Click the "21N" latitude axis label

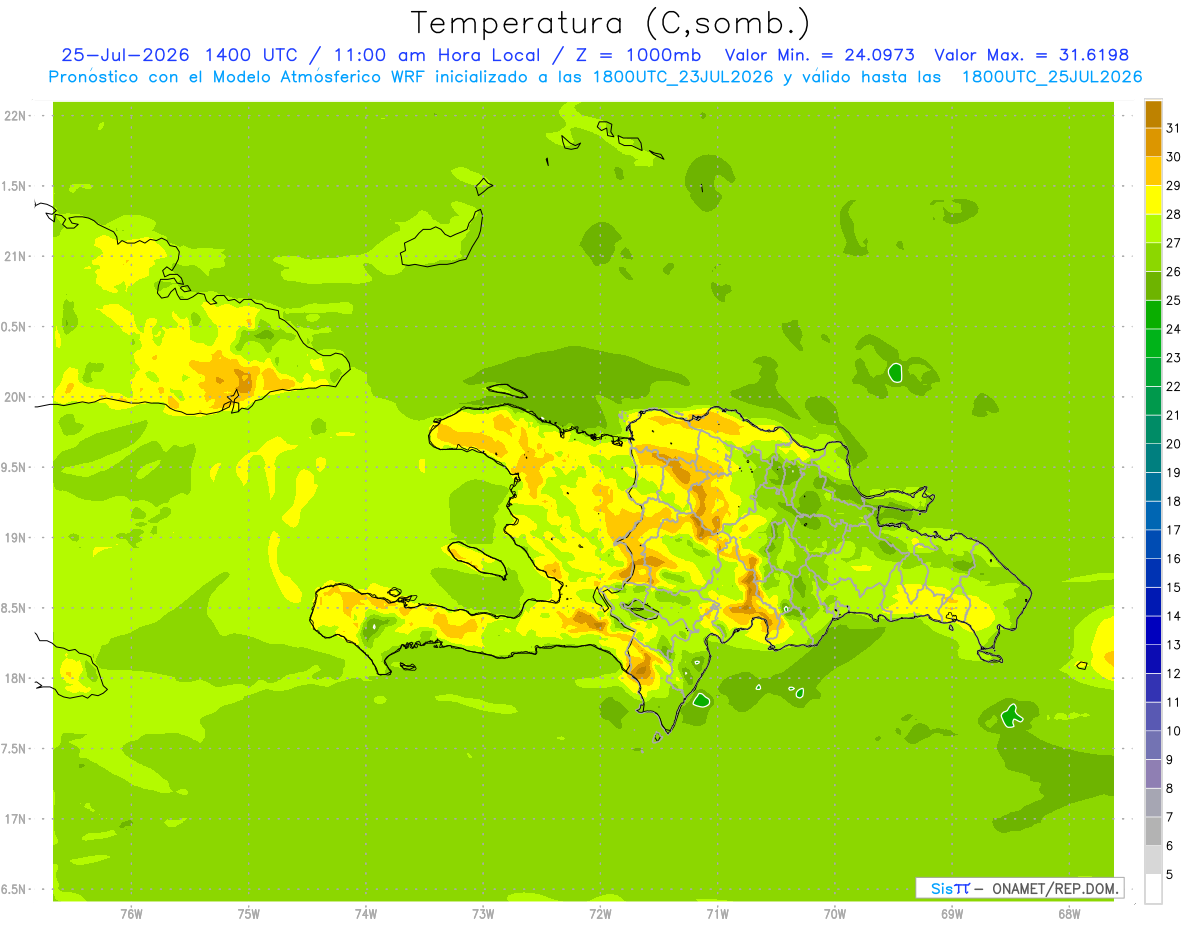click(17, 257)
